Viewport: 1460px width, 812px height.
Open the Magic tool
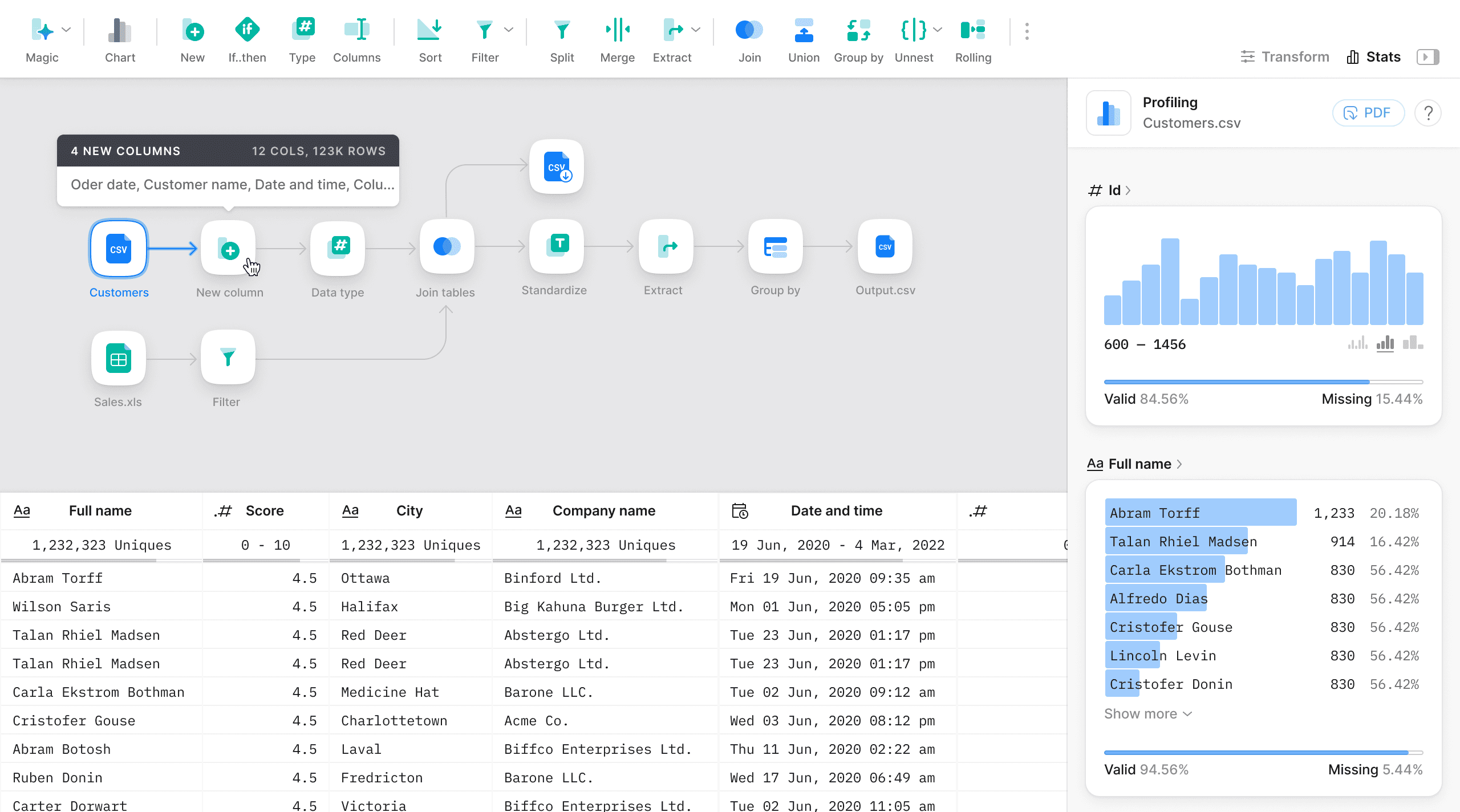point(42,40)
